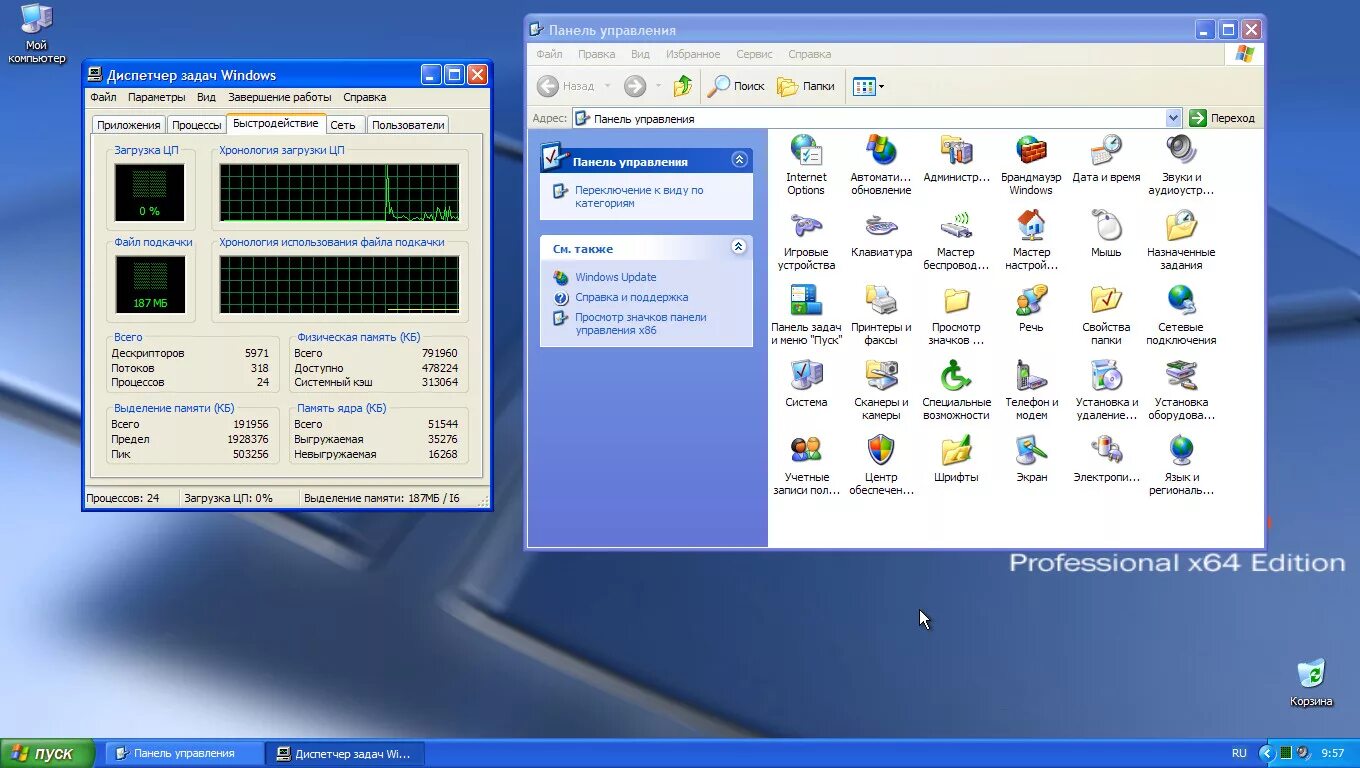The height and width of the screenshot is (768, 1360).
Task: Click Переключение к виду по категориям link
Action: point(639,196)
